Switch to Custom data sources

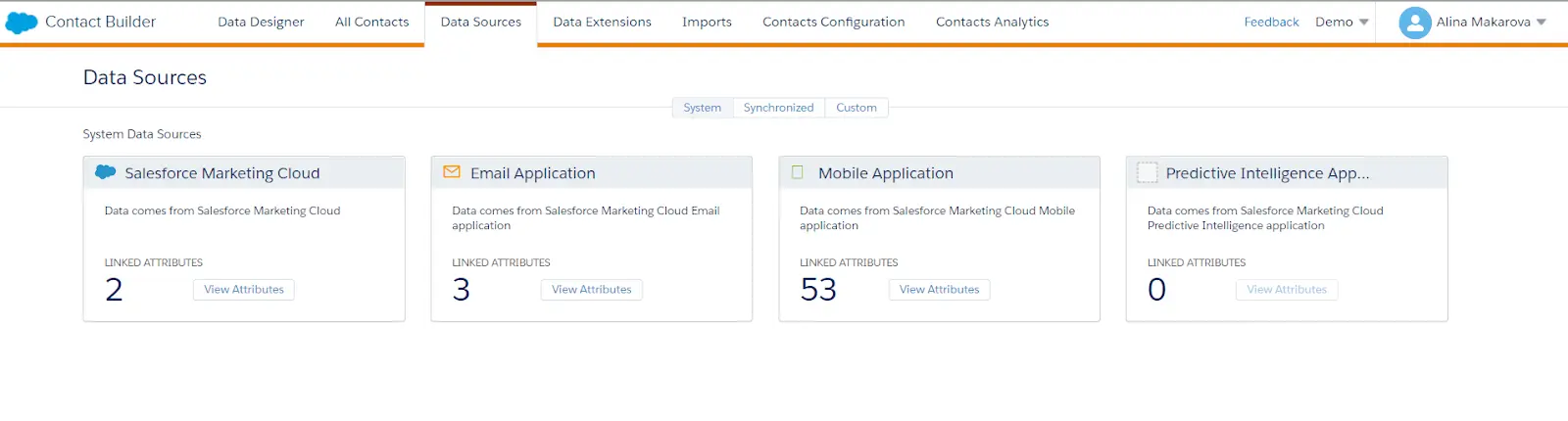click(x=856, y=108)
